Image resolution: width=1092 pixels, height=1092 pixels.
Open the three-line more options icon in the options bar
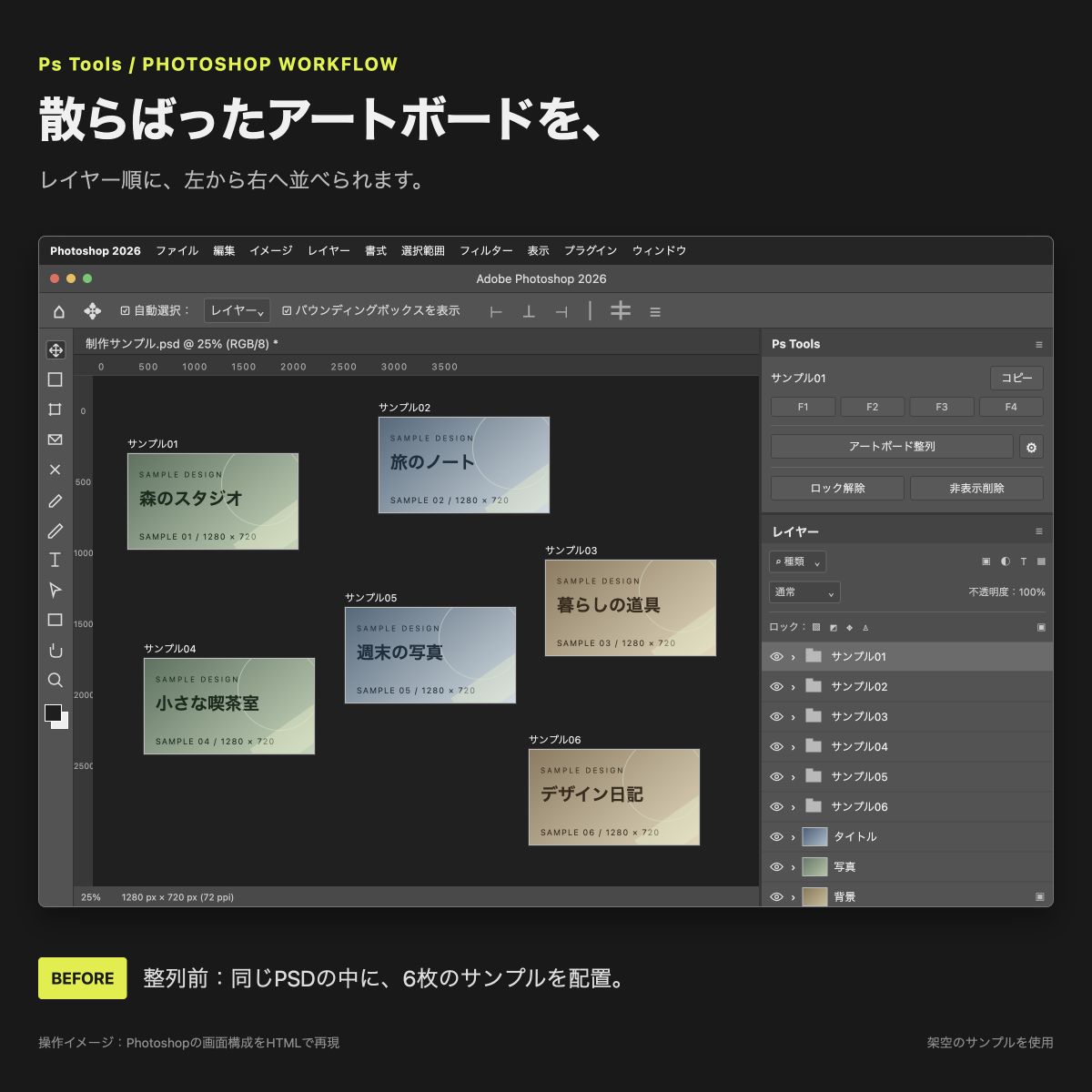coord(655,311)
